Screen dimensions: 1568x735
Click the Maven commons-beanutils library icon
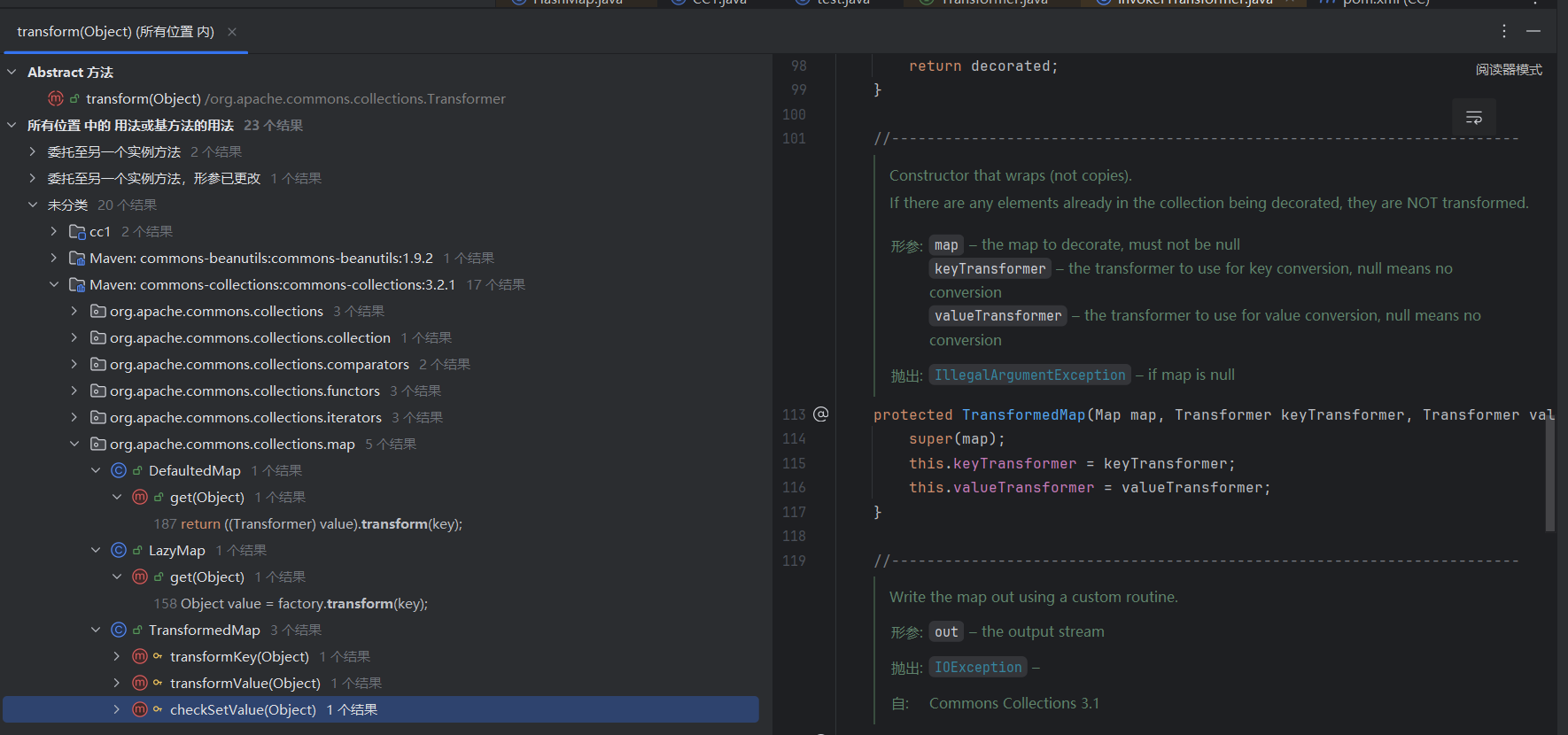[x=77, y=258]
